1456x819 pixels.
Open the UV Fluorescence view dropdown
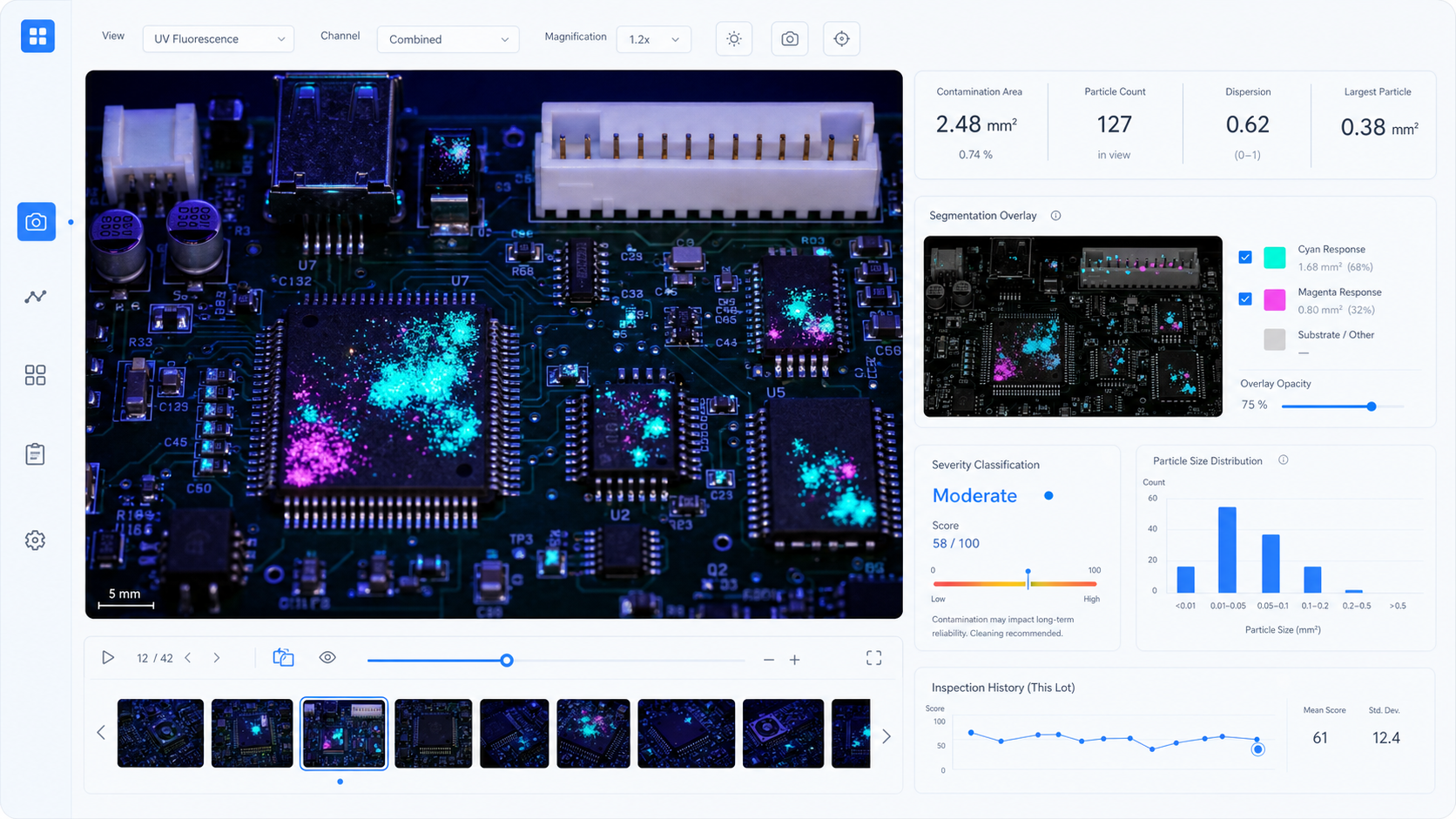[219, 39]
